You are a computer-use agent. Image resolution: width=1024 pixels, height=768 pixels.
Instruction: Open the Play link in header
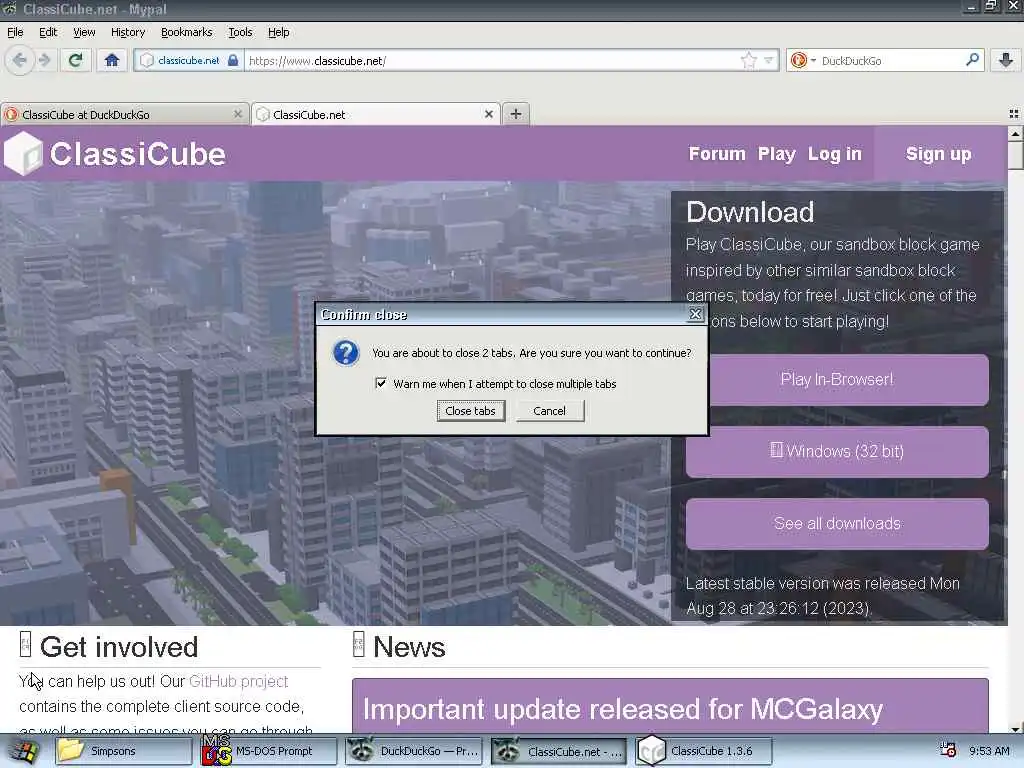(x=776, y=154)
